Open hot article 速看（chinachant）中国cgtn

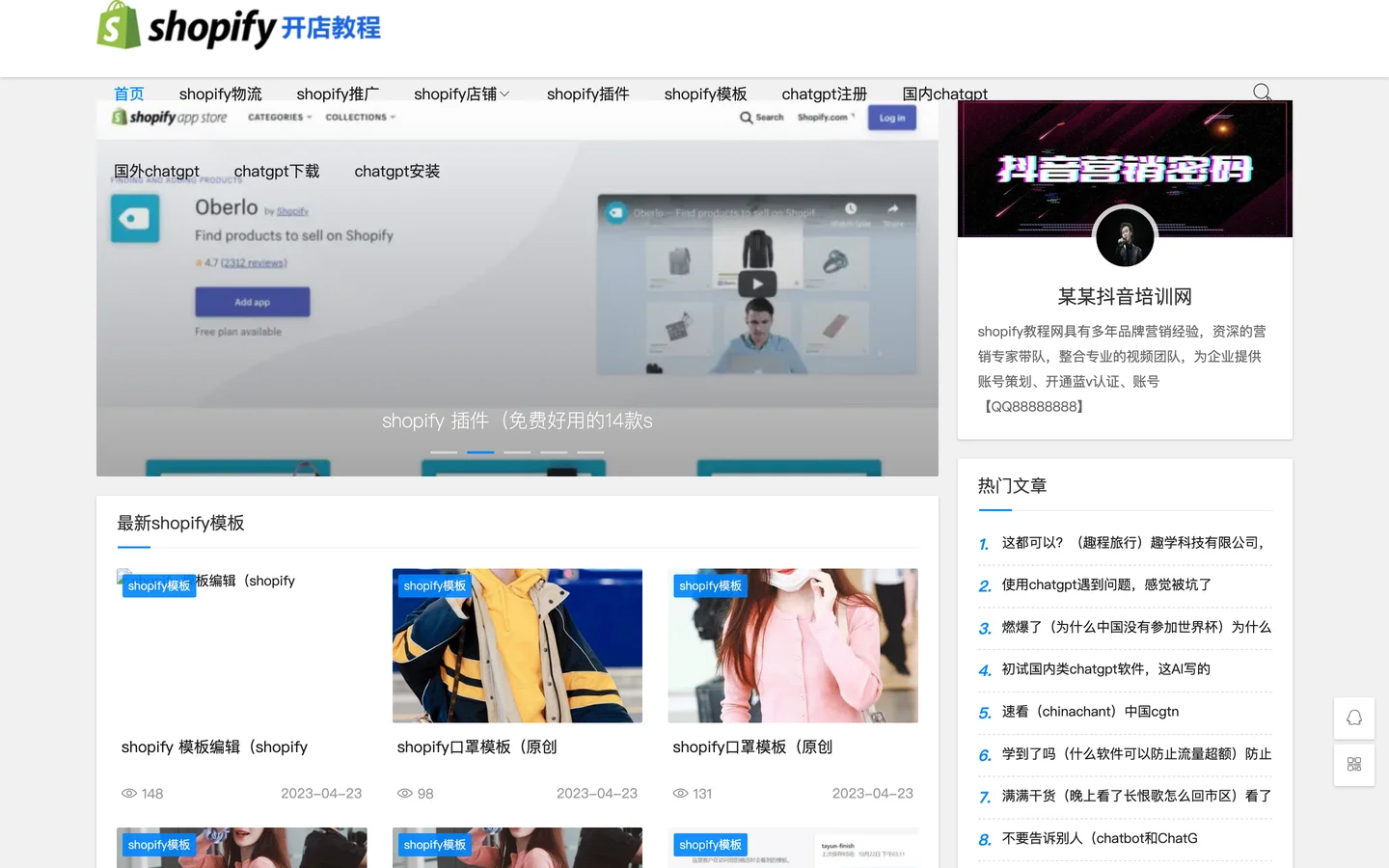tap(1090, 712)
